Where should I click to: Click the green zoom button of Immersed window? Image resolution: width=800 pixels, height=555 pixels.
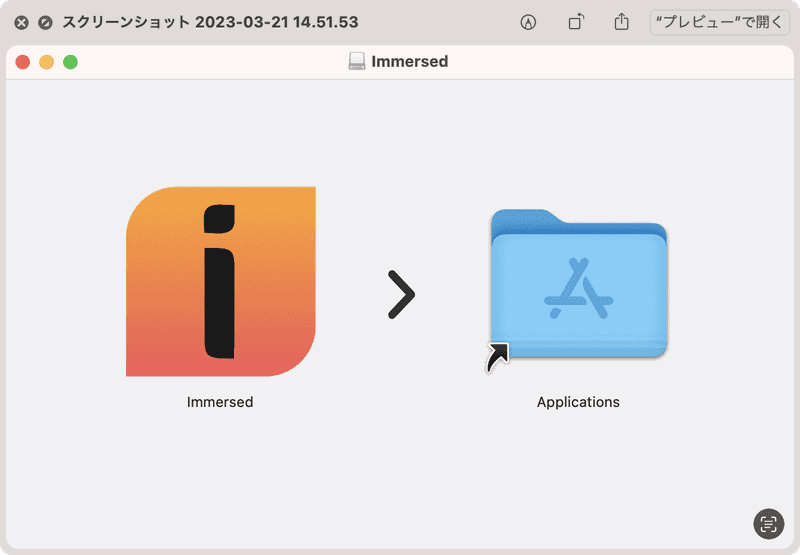70,62
